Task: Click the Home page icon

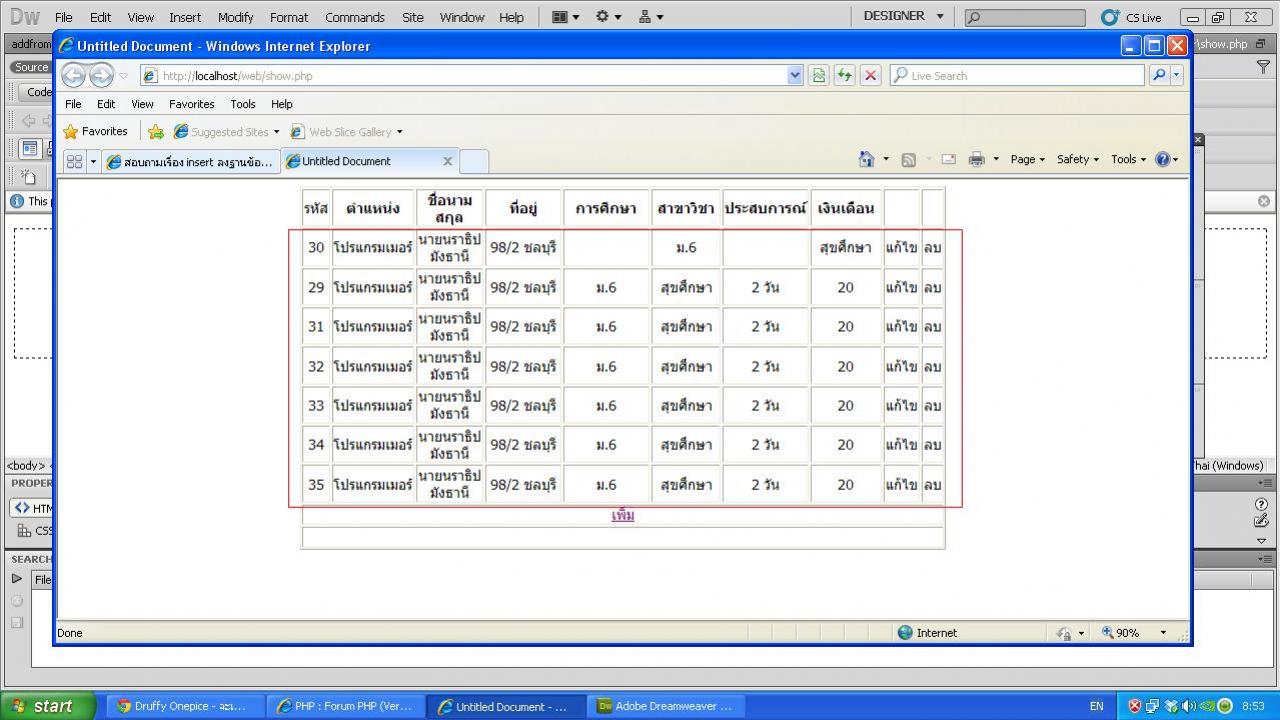Action: click(x=866, y=160)
